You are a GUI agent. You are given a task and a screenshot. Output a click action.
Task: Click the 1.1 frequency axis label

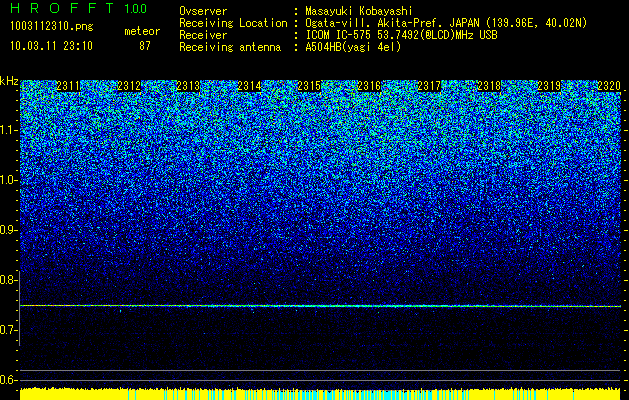pyautogui.click(x=8, y=130)
